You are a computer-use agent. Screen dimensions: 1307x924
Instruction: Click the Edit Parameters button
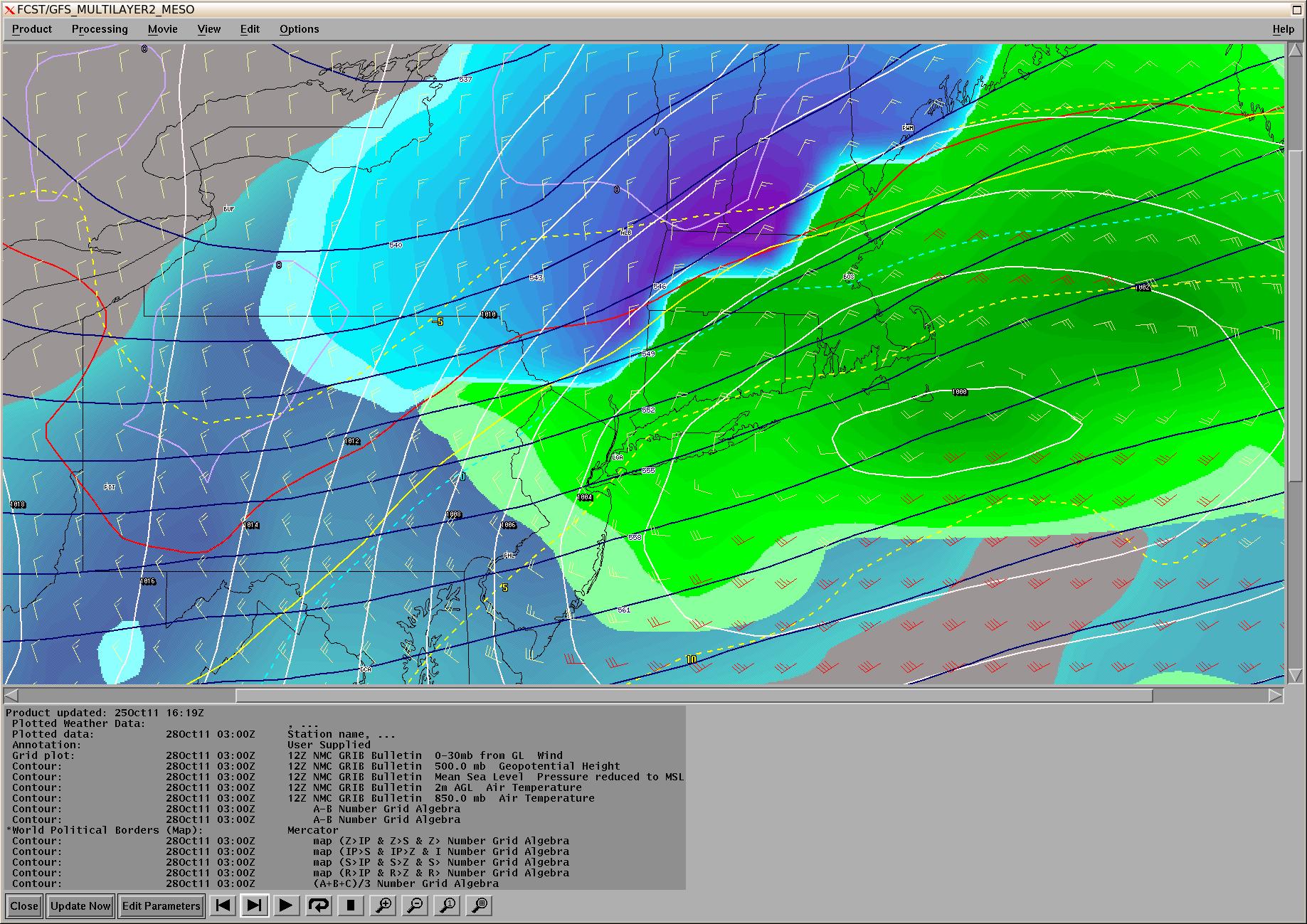[x=162, y=906]
